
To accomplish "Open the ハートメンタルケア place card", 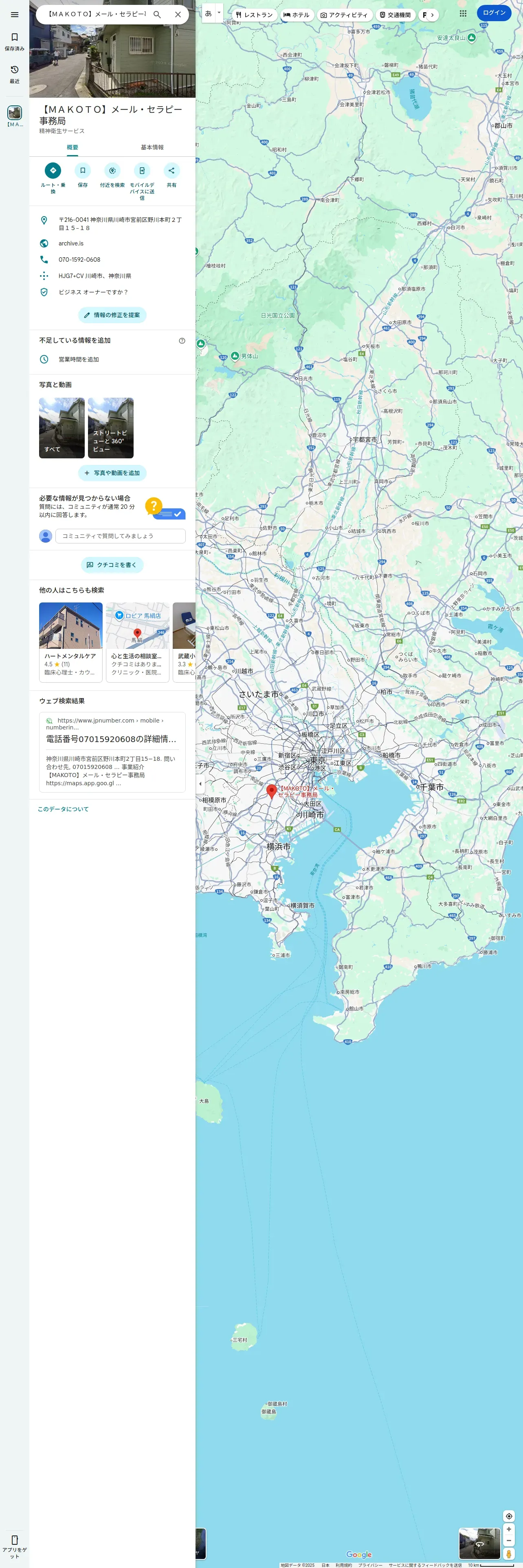I will (x=70, y=642).
